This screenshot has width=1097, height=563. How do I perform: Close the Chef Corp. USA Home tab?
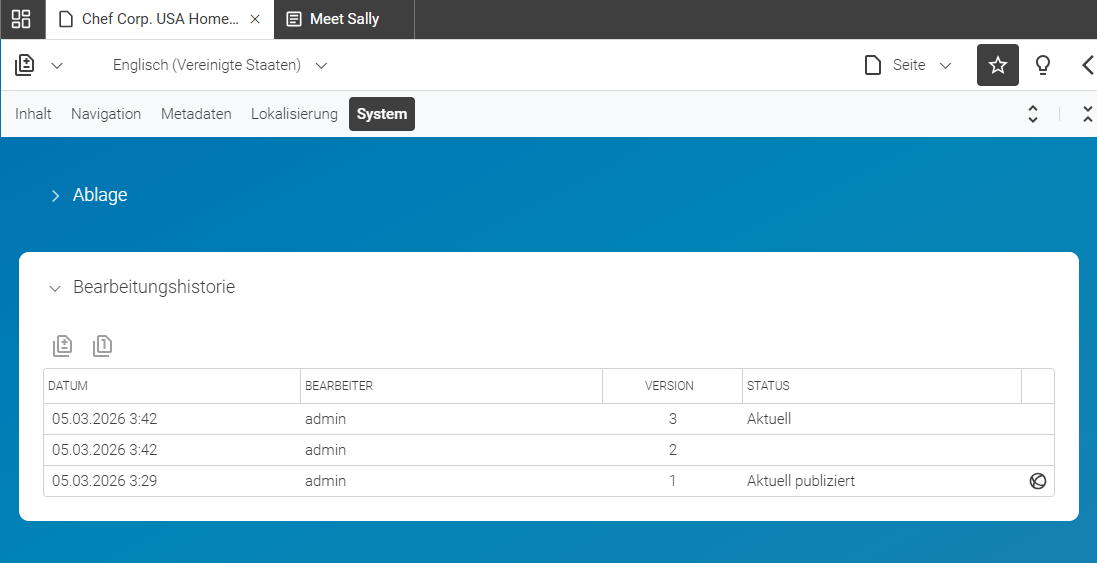click(255, 20)
